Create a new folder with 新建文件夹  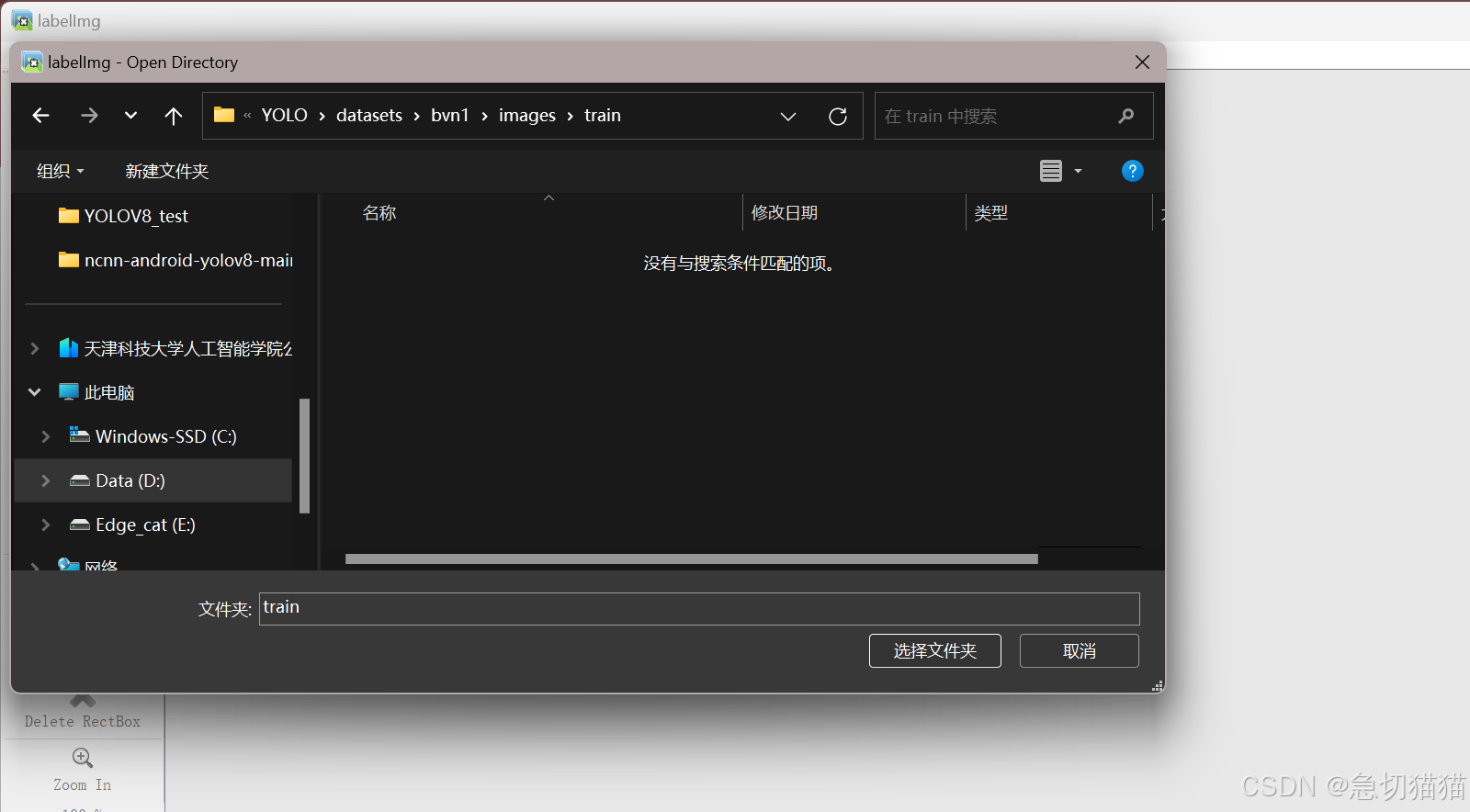pos(167,172)
